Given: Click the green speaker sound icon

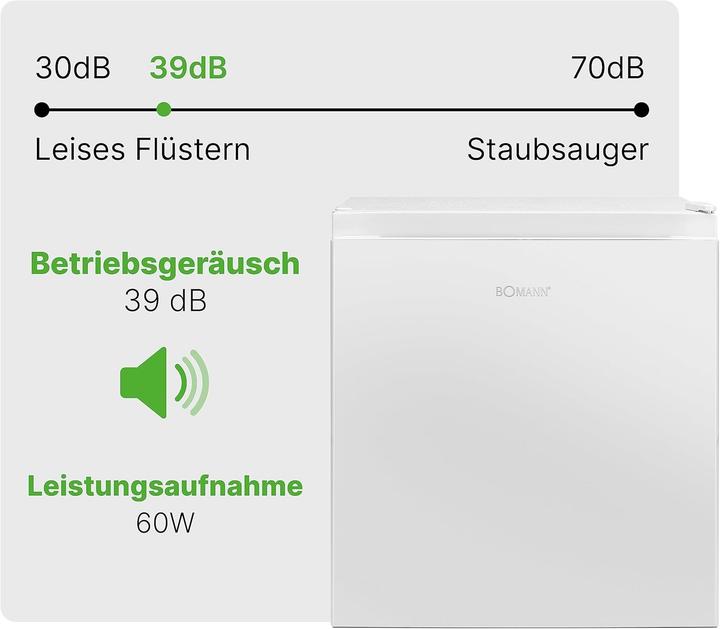Looking at the screenshot, I should tap(164, 382).
